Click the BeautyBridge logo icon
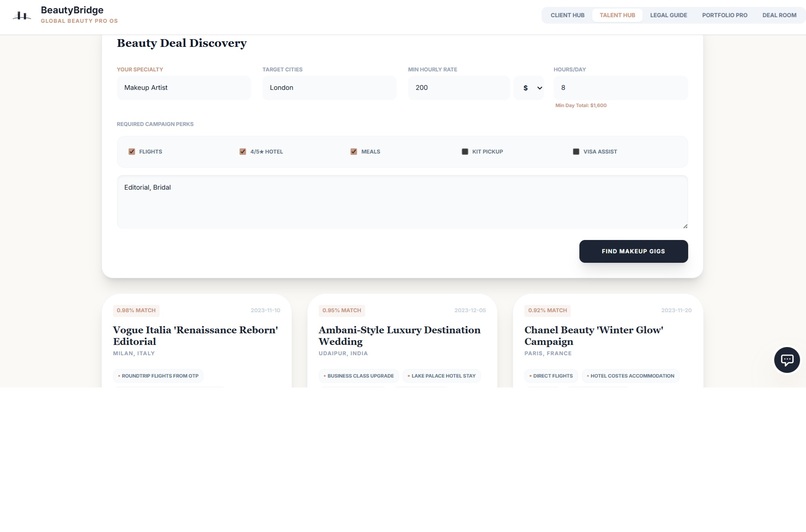The height and width of the screenshot is (532, 806). tap(22, 15)
